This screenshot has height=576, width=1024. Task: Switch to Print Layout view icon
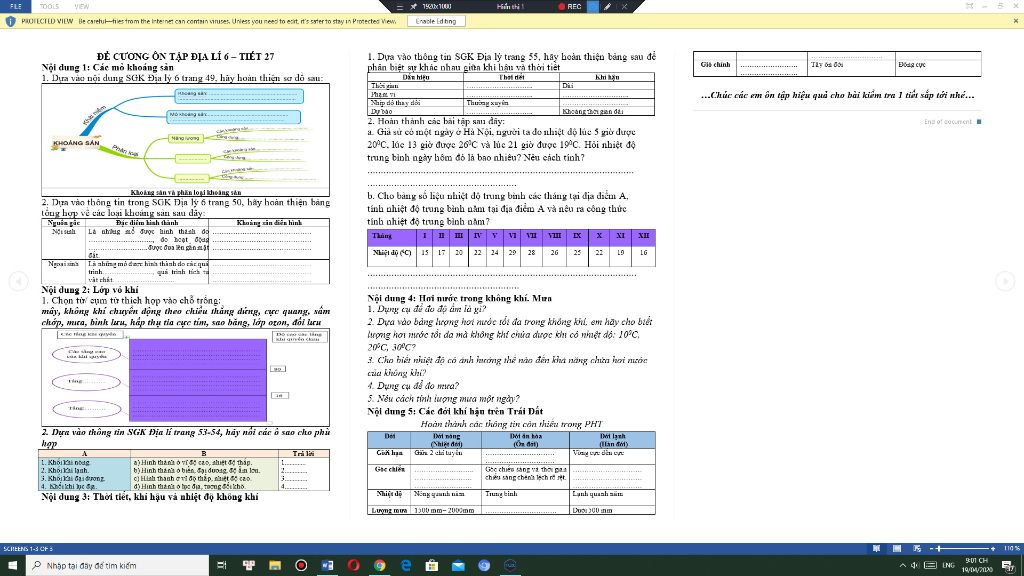897,549
